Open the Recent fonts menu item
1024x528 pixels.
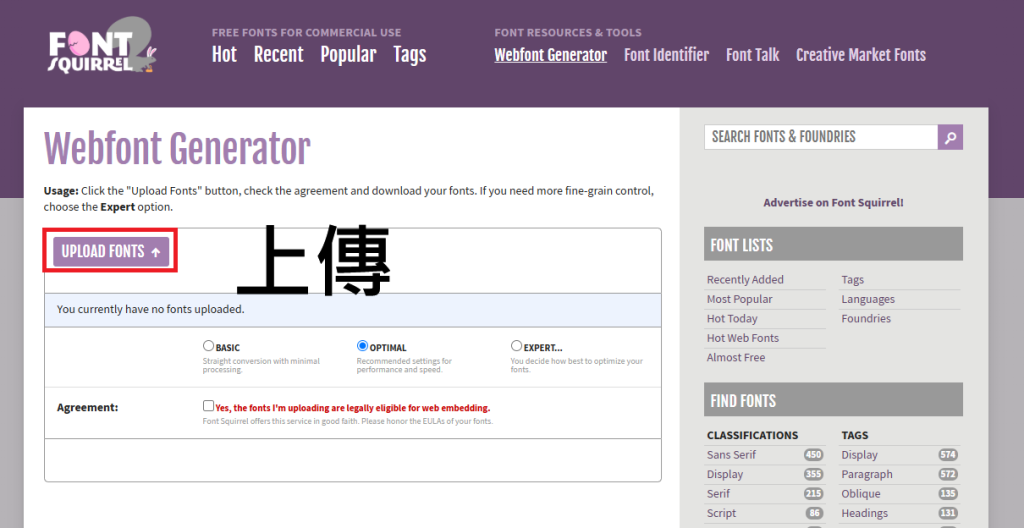[278, 55]
